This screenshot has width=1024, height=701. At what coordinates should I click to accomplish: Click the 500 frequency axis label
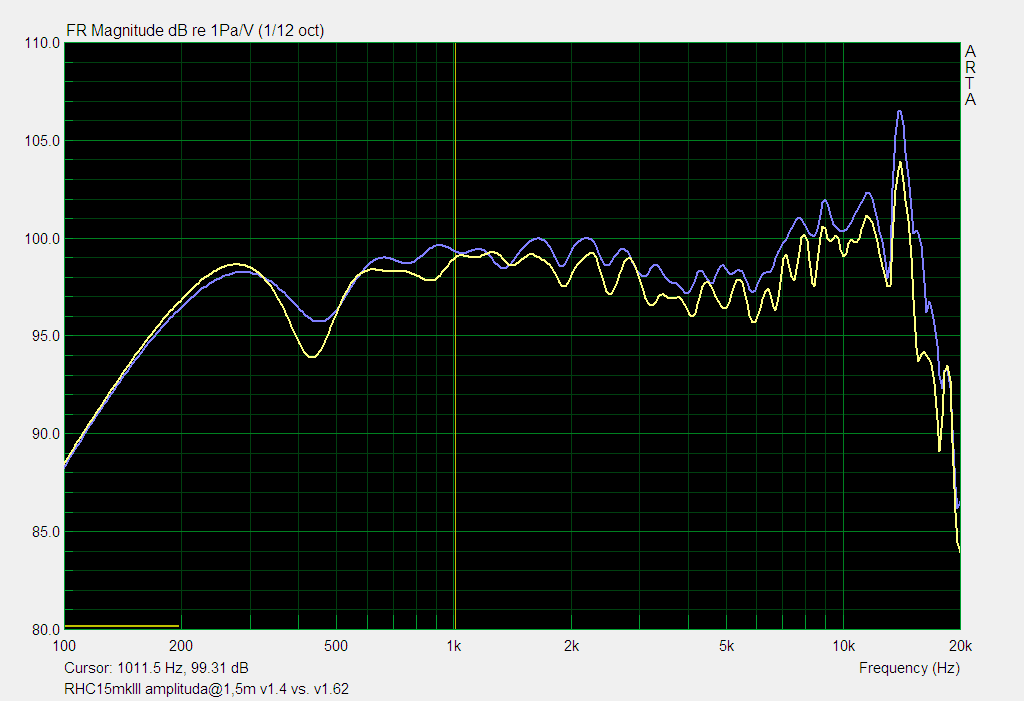click(336, 646)
